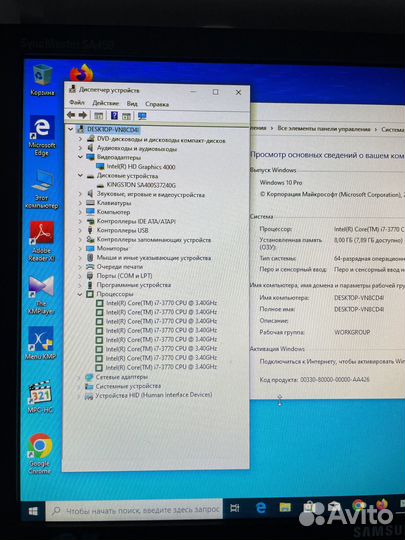Open Microsoft Edge desktop shortcut
This screenshot has width=405, height=540.
(x=42, y=136)
